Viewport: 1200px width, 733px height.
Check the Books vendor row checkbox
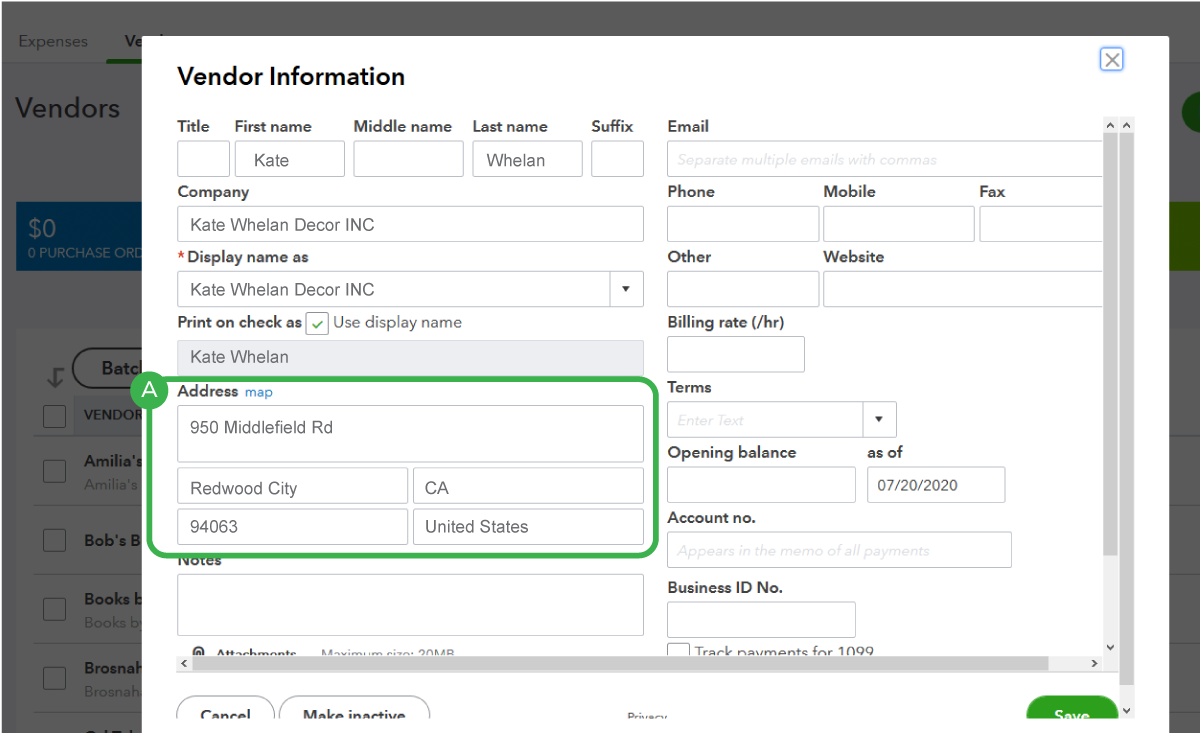point(54,609)
